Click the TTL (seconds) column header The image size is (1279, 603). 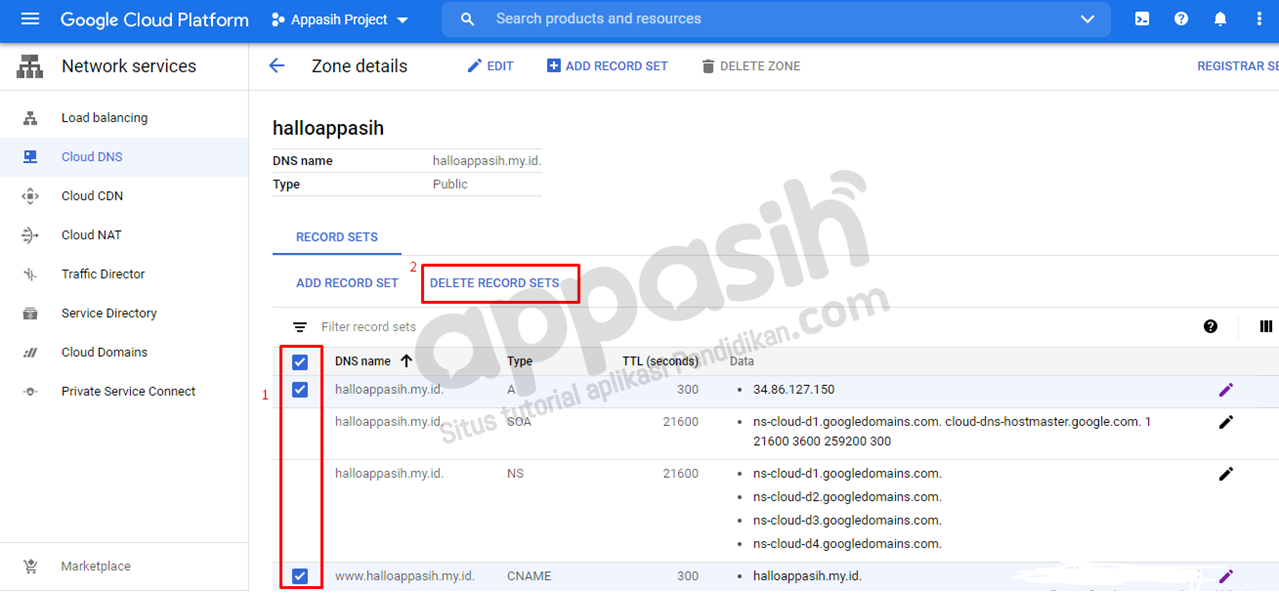tap(660, 361)
